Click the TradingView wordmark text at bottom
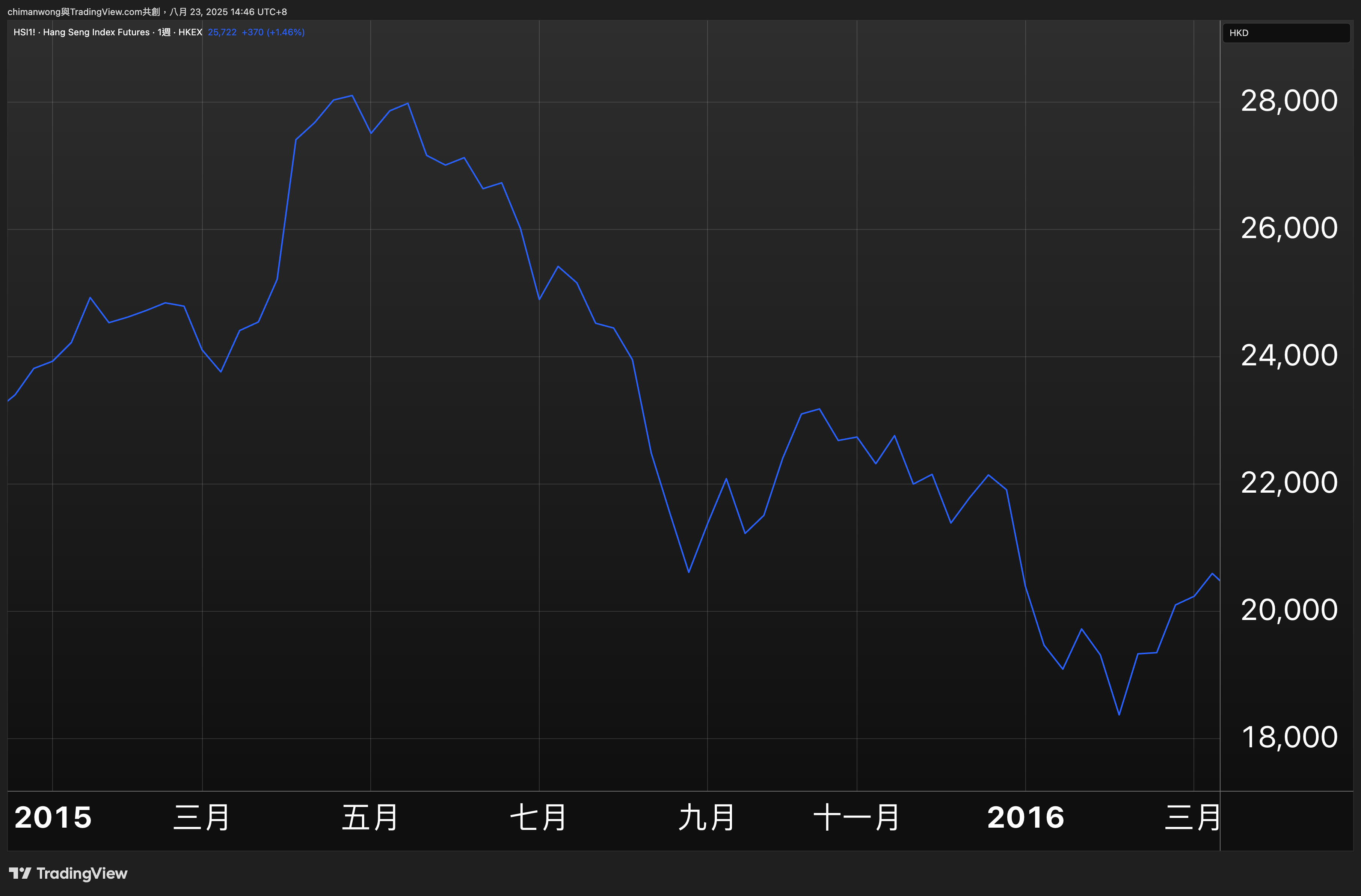The width and height of the screenshot is (1361, 896). tap(82, 873)
